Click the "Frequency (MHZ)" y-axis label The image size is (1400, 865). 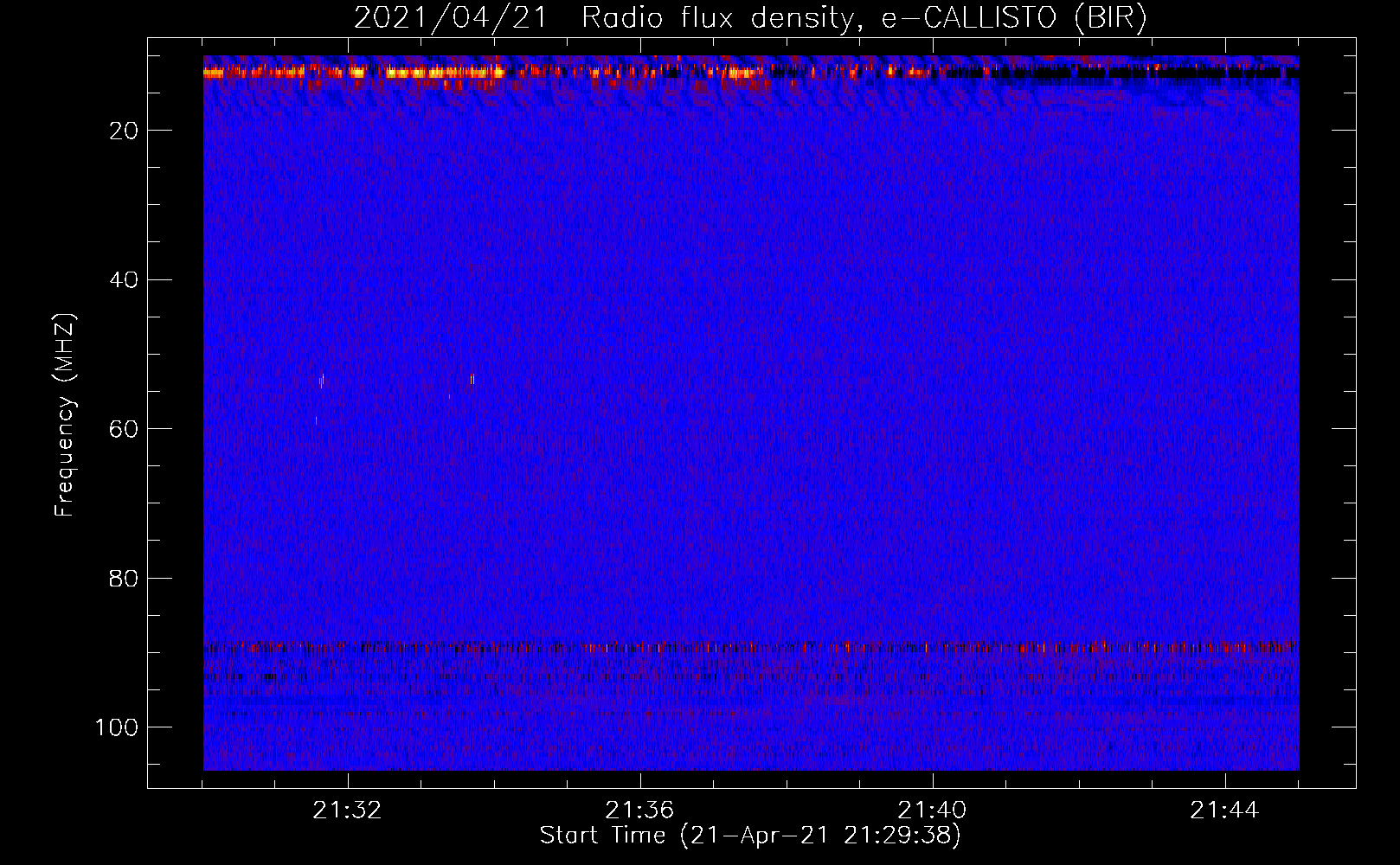(x=65, y=414)
